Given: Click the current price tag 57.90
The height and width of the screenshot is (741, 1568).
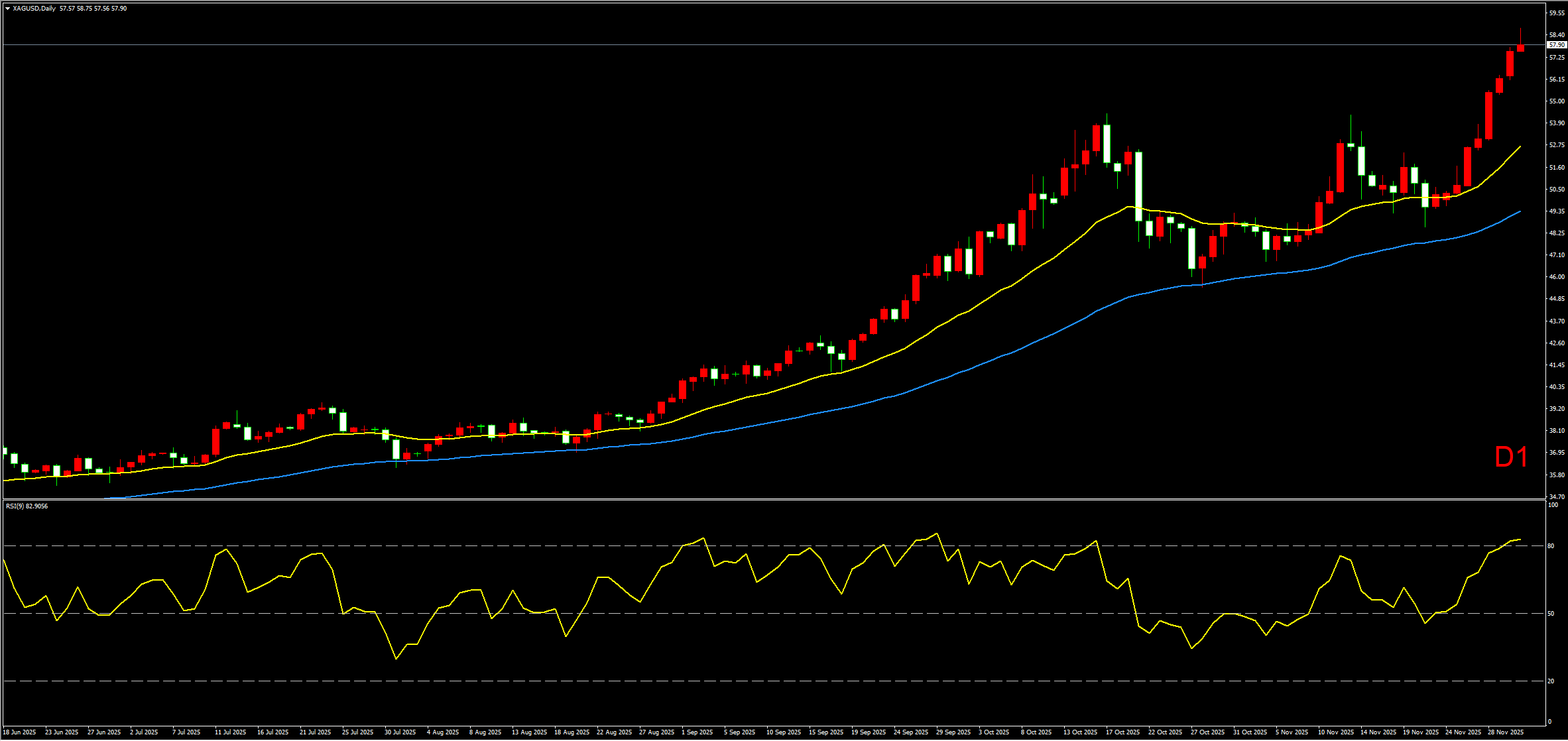Looking at the screenshot, I should 1556,45.
